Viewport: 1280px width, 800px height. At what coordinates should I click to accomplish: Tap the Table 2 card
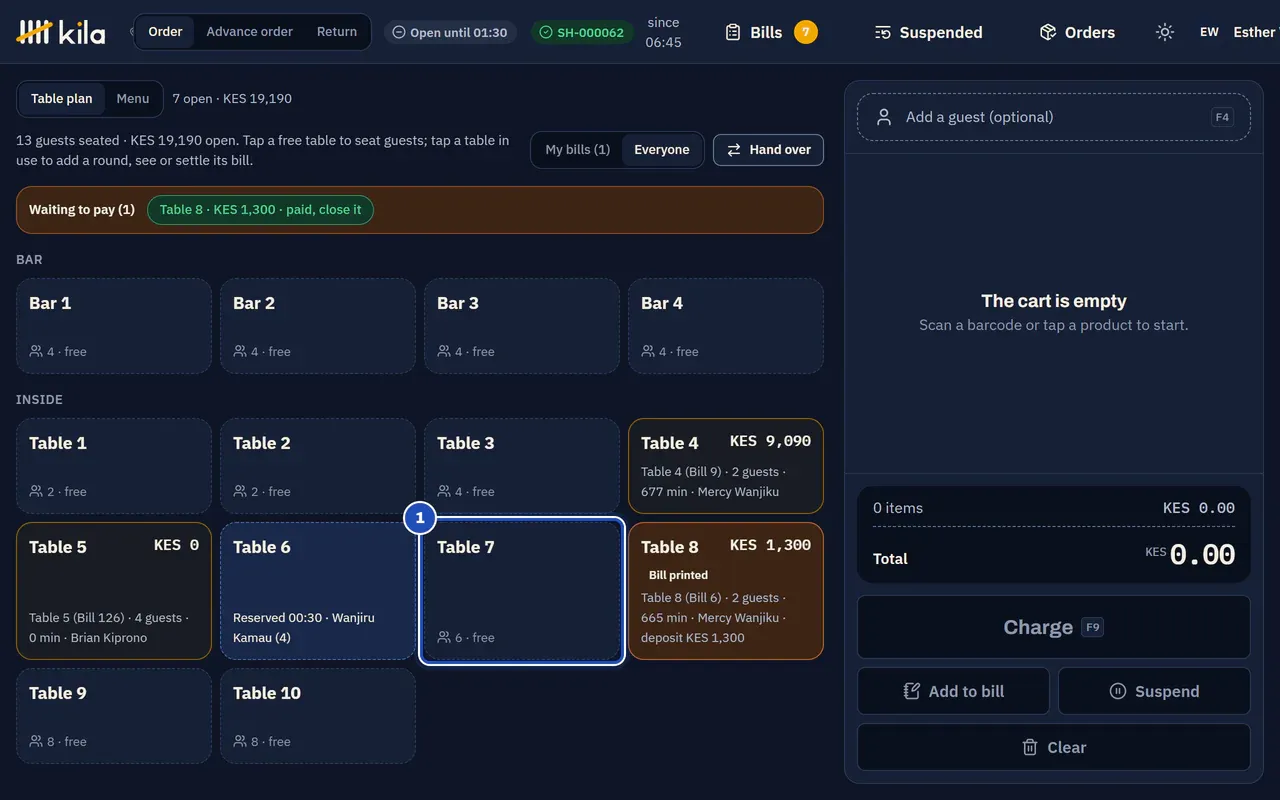click(x=318, y=466)
